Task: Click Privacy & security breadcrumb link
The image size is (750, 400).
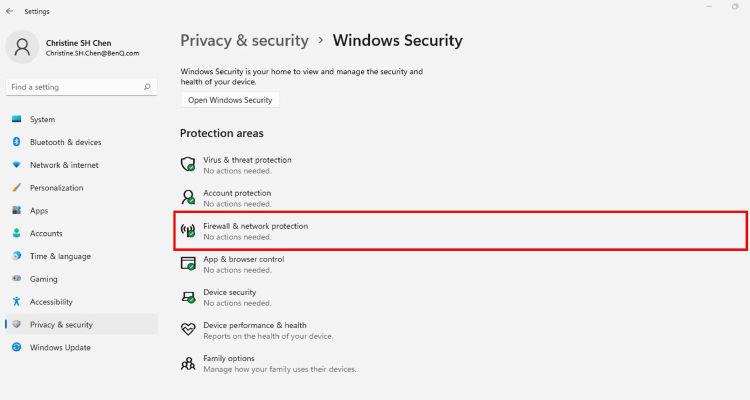Action: point(244,40)
